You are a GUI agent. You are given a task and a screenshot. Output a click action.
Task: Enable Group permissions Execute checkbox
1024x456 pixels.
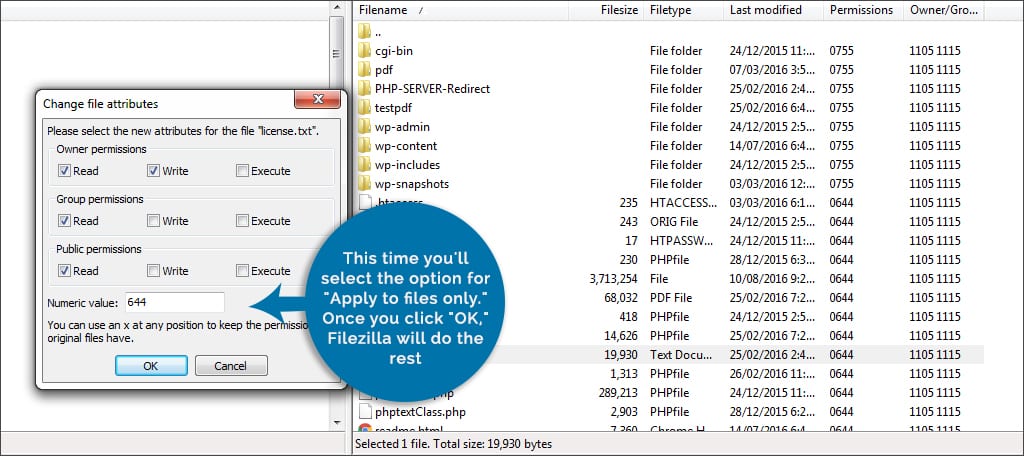242,221
